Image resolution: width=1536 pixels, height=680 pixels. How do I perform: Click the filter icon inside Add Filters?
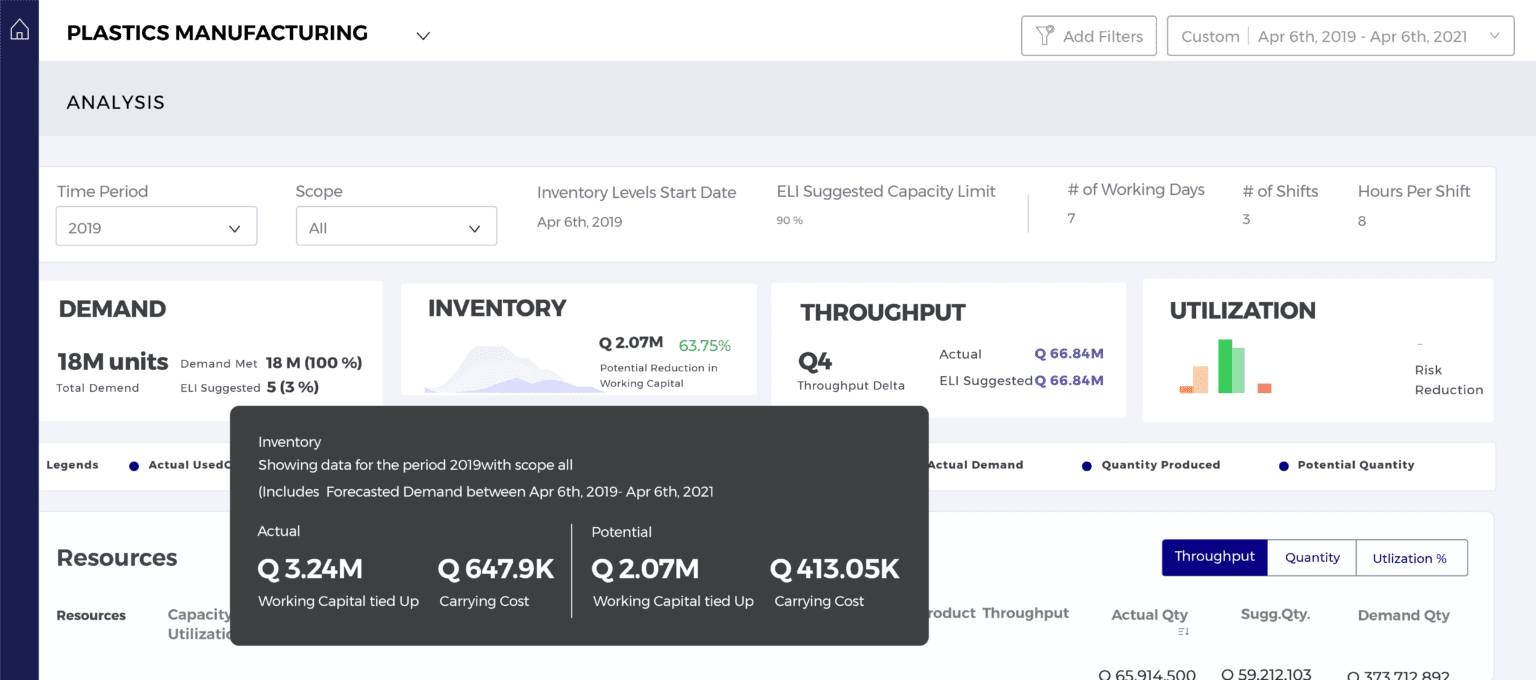click(x=1045, y=35)
